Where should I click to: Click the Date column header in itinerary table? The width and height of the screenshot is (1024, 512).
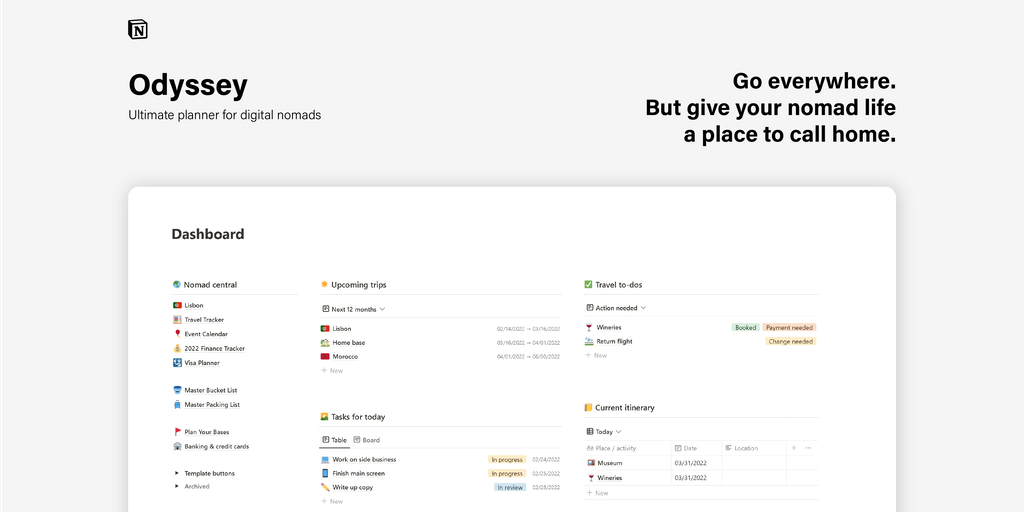686,448
